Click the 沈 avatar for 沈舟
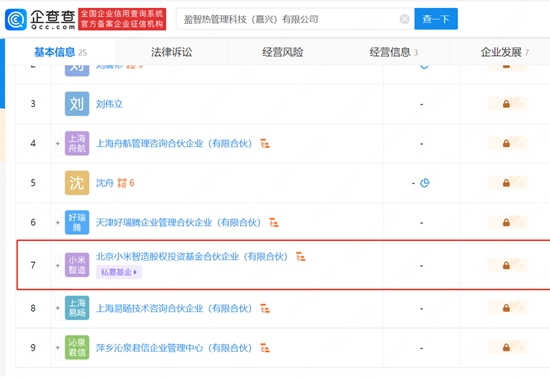The width and height of the screenshot is (550, 378). 77,183
